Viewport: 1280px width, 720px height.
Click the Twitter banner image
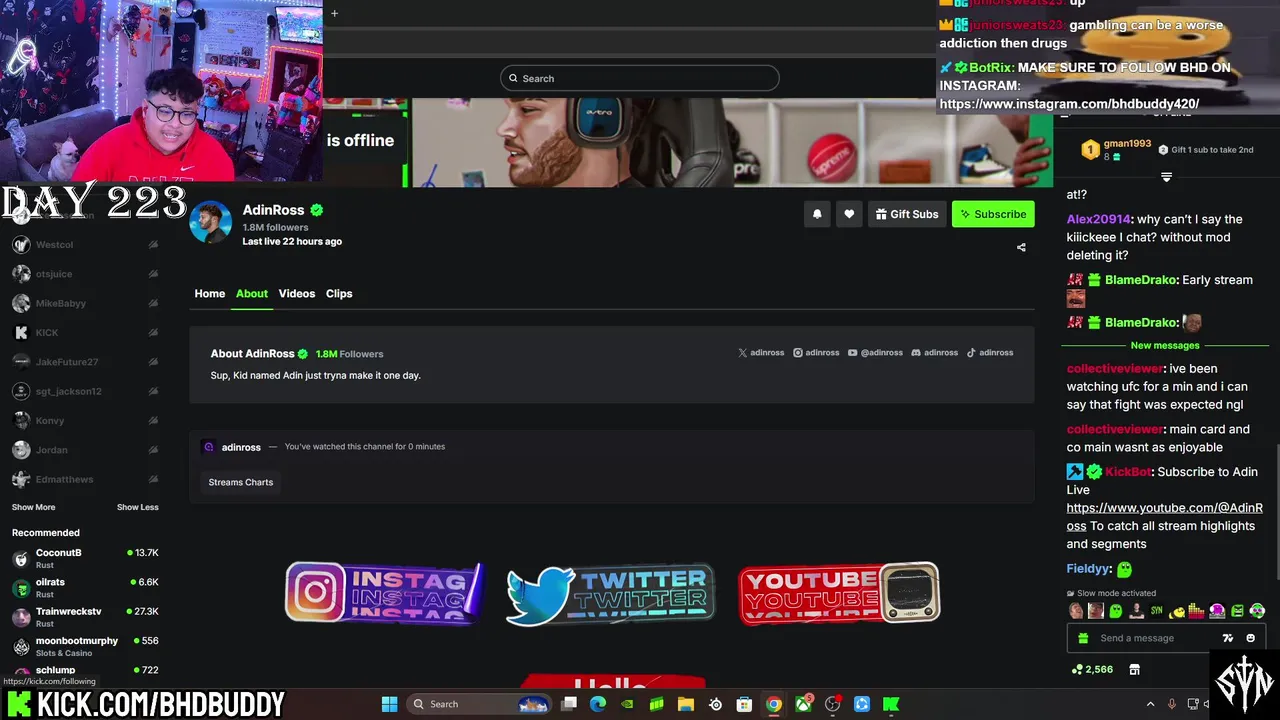[x=611, y=594]
